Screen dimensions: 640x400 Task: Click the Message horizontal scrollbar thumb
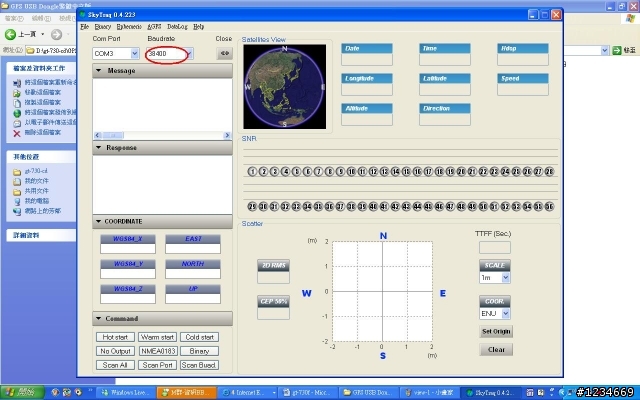(x=113, y=135)
